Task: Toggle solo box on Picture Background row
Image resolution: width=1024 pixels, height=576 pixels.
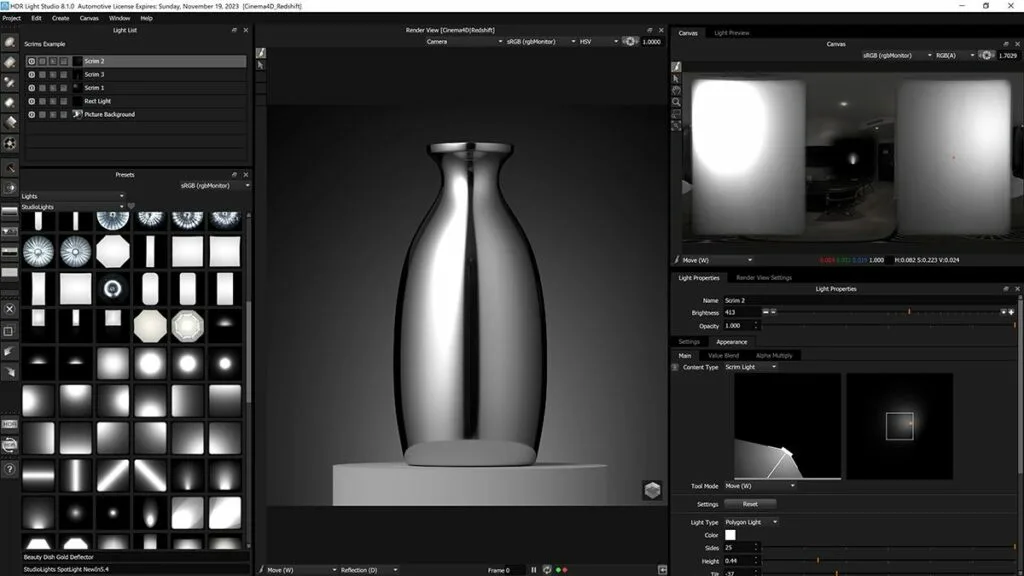Action: point(42,114)
